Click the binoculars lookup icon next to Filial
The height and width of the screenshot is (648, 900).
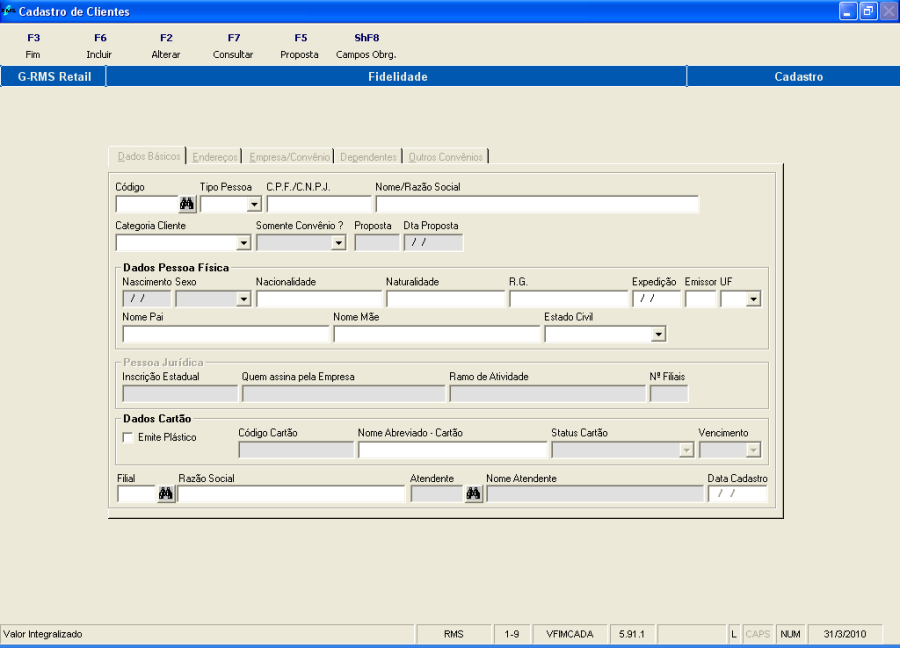tap(166, 494)
